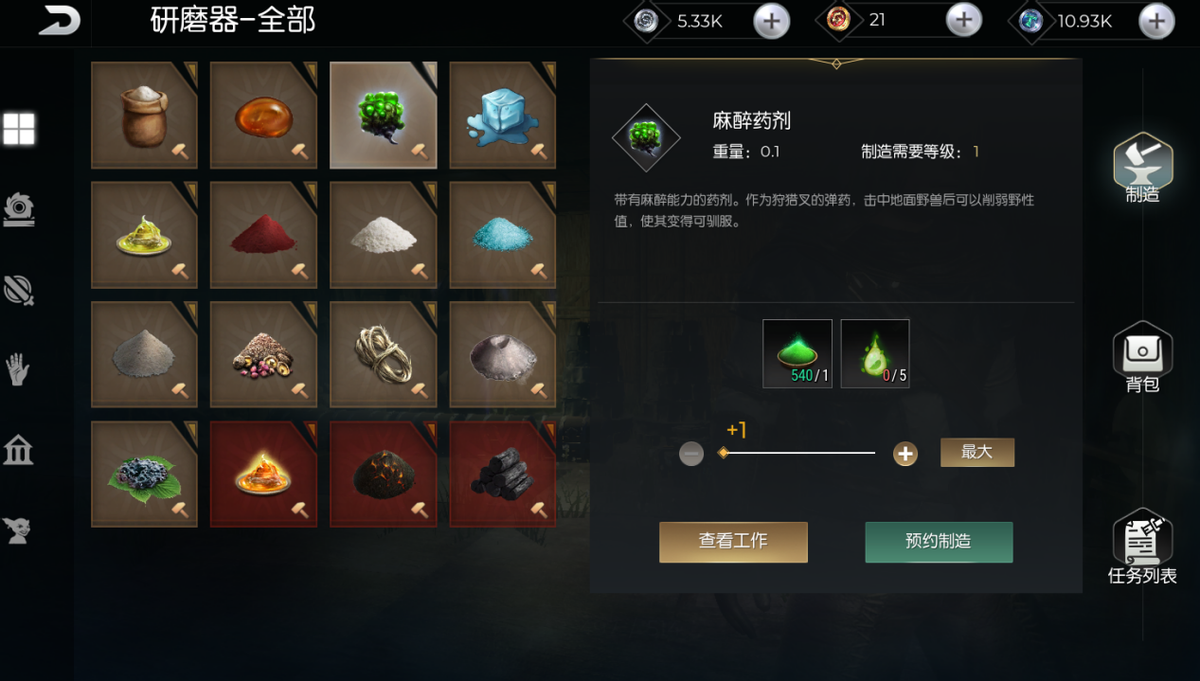Screen dimensions: 1200x681
Task: Decrease crafting quantity with minus button
Action: click(691, 454)
